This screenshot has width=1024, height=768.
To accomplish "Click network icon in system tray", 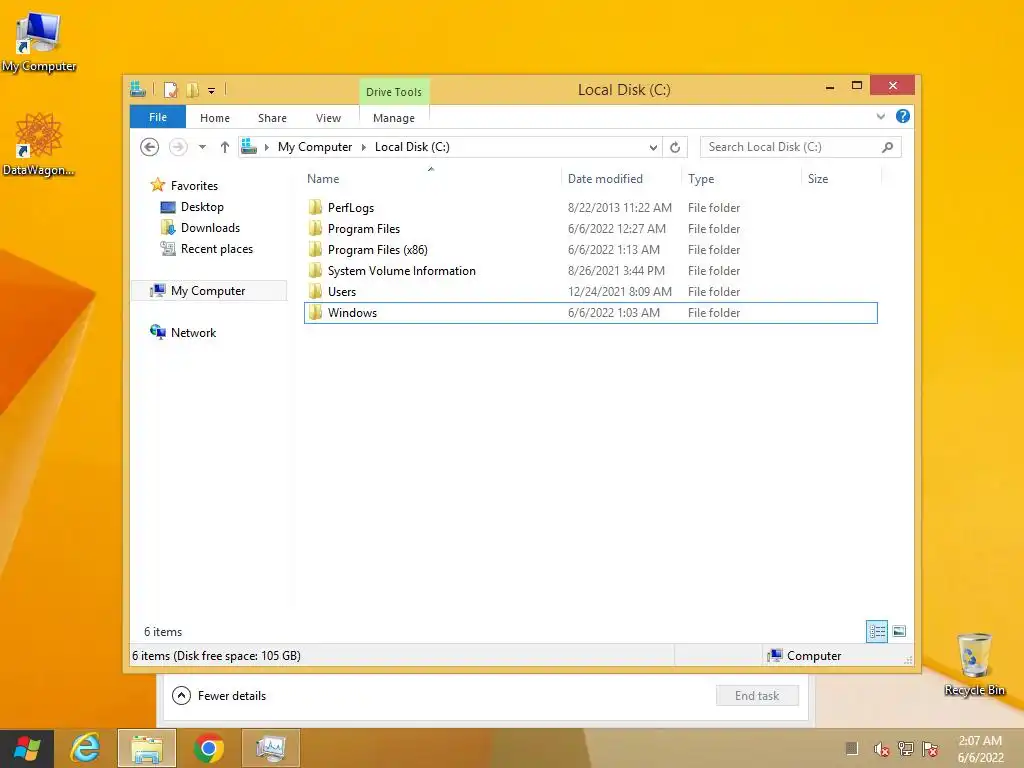I will coord(906,749).
